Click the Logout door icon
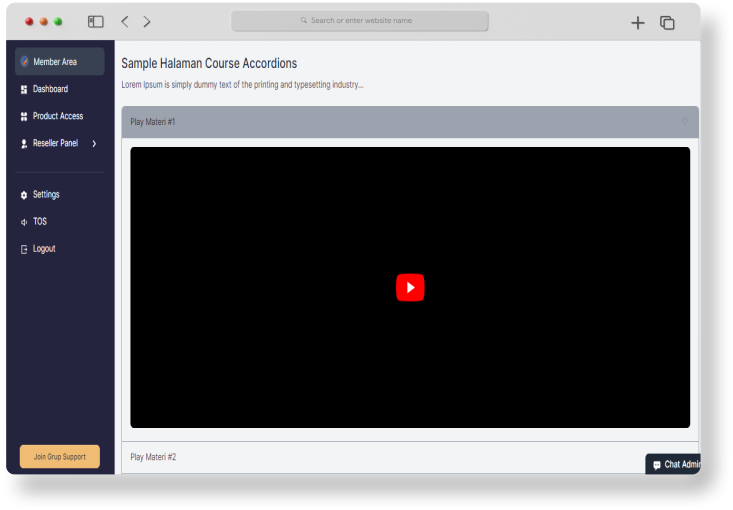The height and width of the screenshot is (510, 733). (24, 249)
